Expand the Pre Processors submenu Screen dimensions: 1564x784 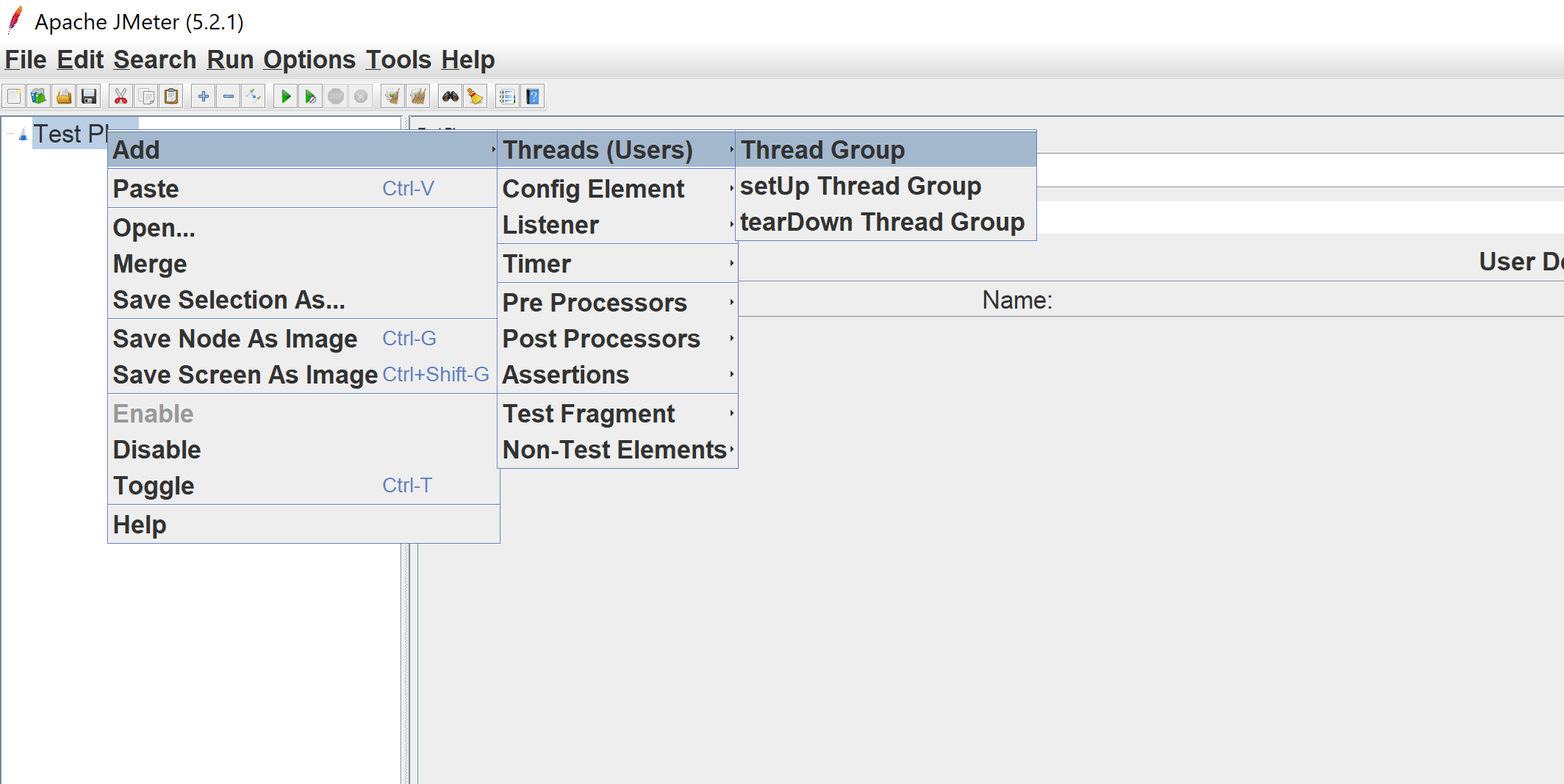click(618, 303)
